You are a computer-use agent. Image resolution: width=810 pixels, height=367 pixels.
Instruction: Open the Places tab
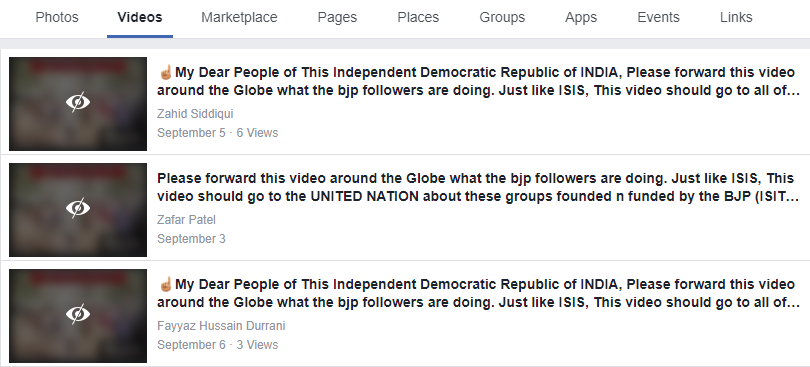pyautogui.click(x=418, y=18)
